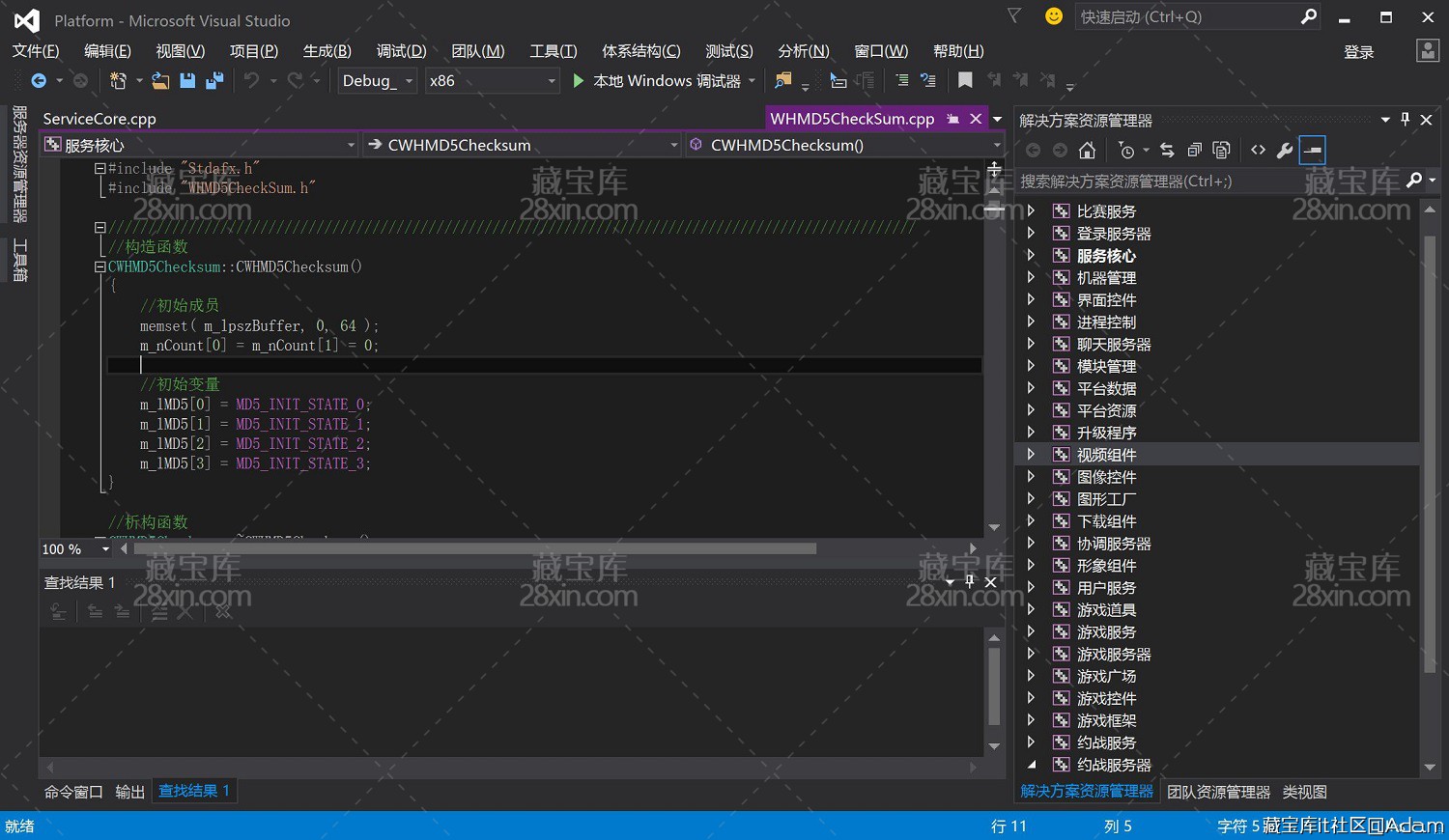Viewport: 1449px width, 840px height.
Task: Toggle the Preview Selected Items button
Action: pyautogui.click(x=1312, y=150)
